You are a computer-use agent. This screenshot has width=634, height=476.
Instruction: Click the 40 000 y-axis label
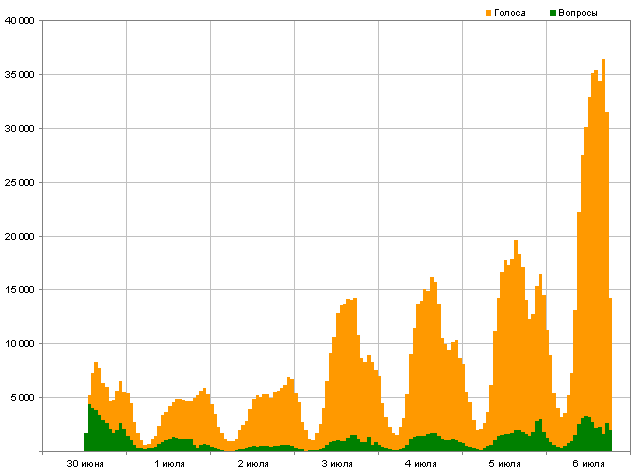click(x=20, y=21)
